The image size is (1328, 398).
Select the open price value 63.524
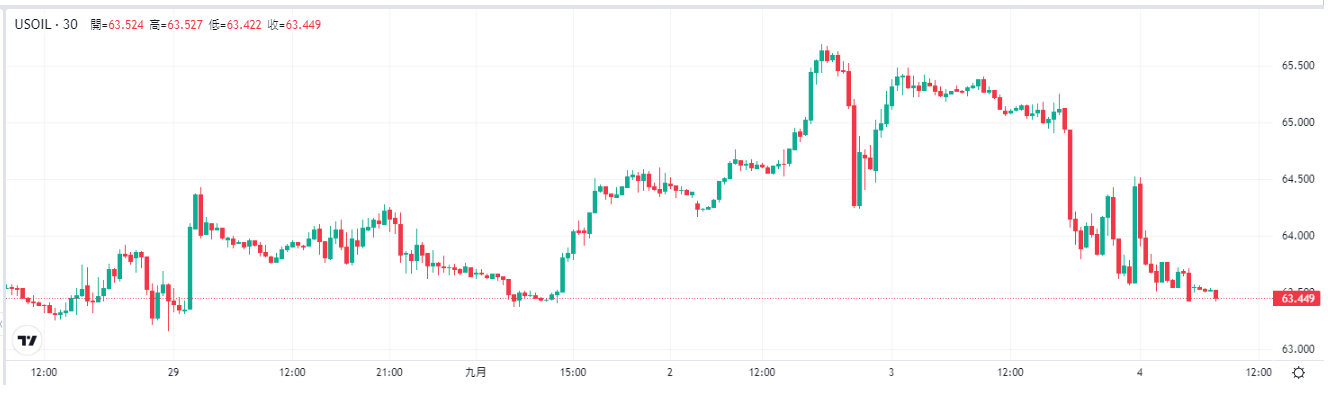[126, 24]
